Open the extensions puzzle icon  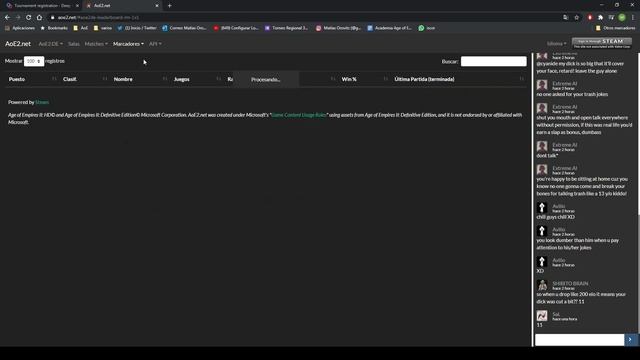600,18
